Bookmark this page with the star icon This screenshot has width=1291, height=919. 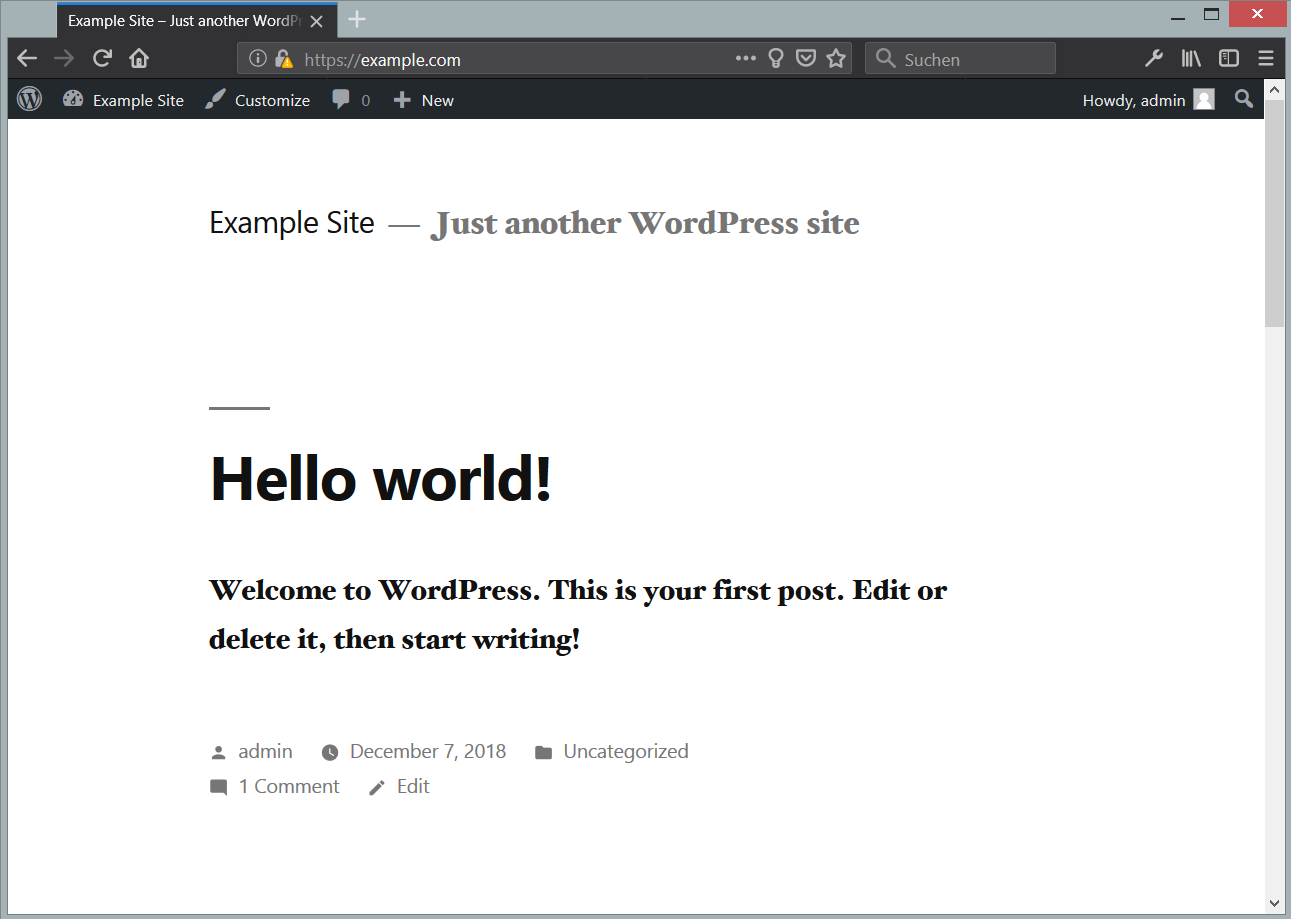836,59
